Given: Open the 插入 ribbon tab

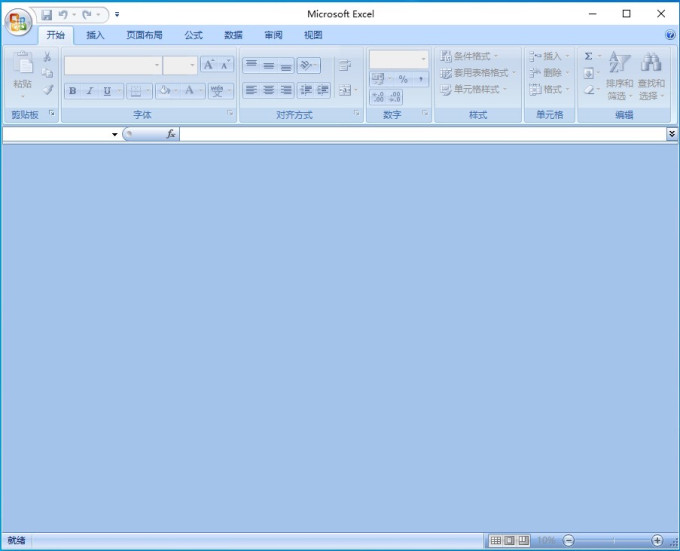Looking at the screenshot, I should 95,35.
